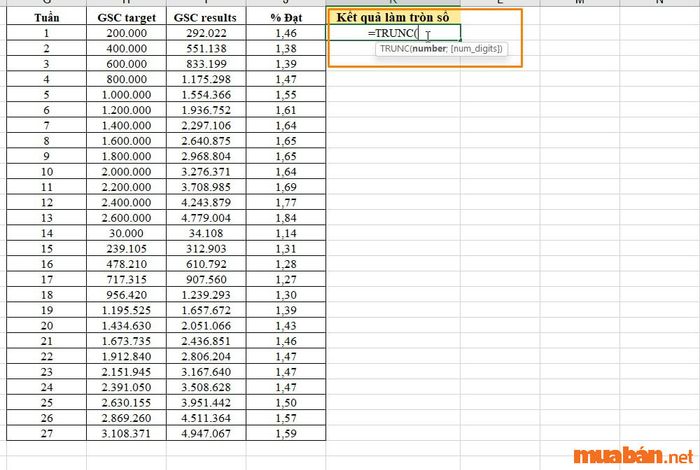Click the % Đạt cell showing 1,38

pyautogui.click(x=286, y=48)
